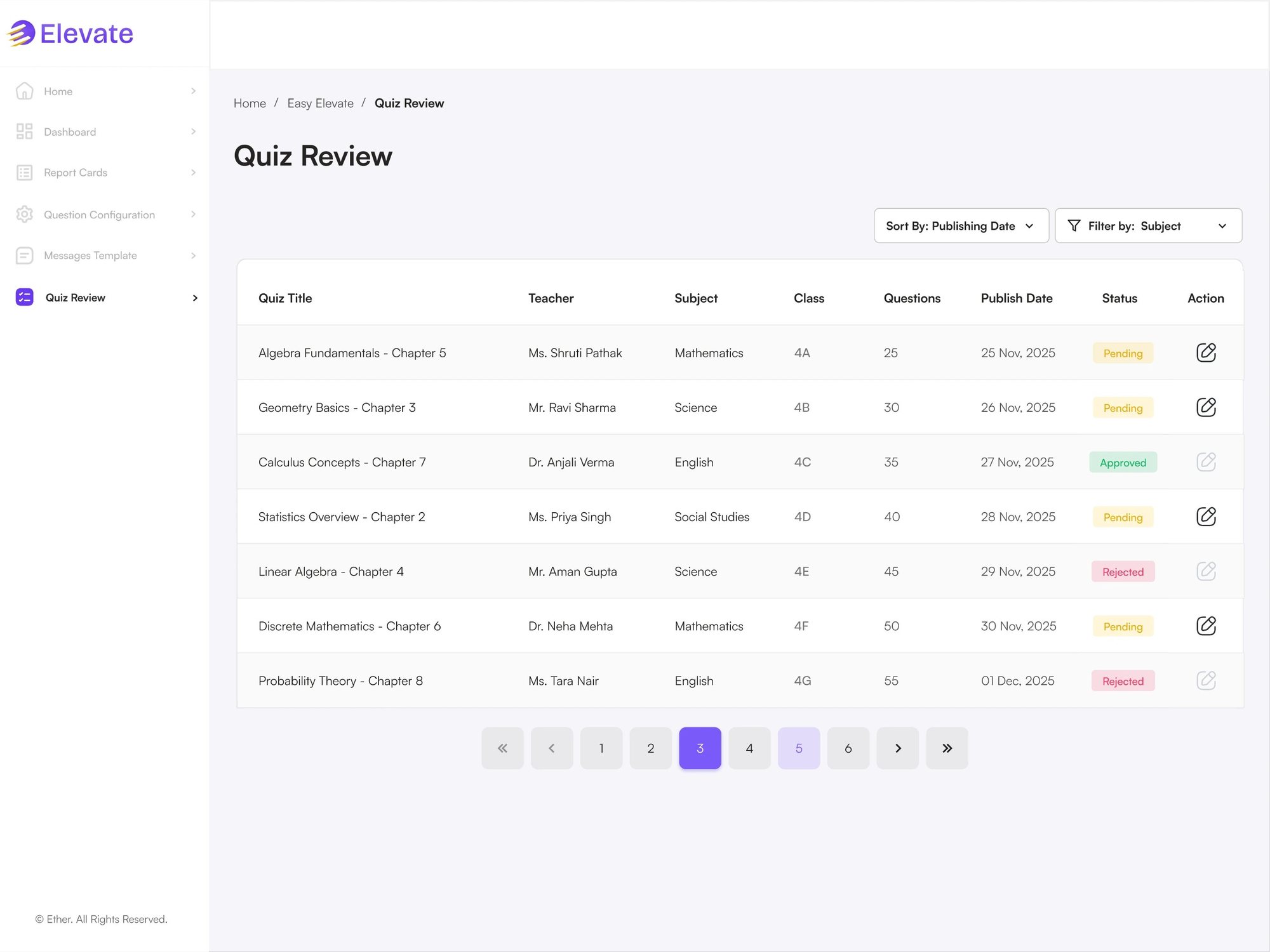Edit the Algebra Fundamentals - Chapter 5 quiz
The height and width of the screenshot is (952, 1270).
coord(1206,352)
